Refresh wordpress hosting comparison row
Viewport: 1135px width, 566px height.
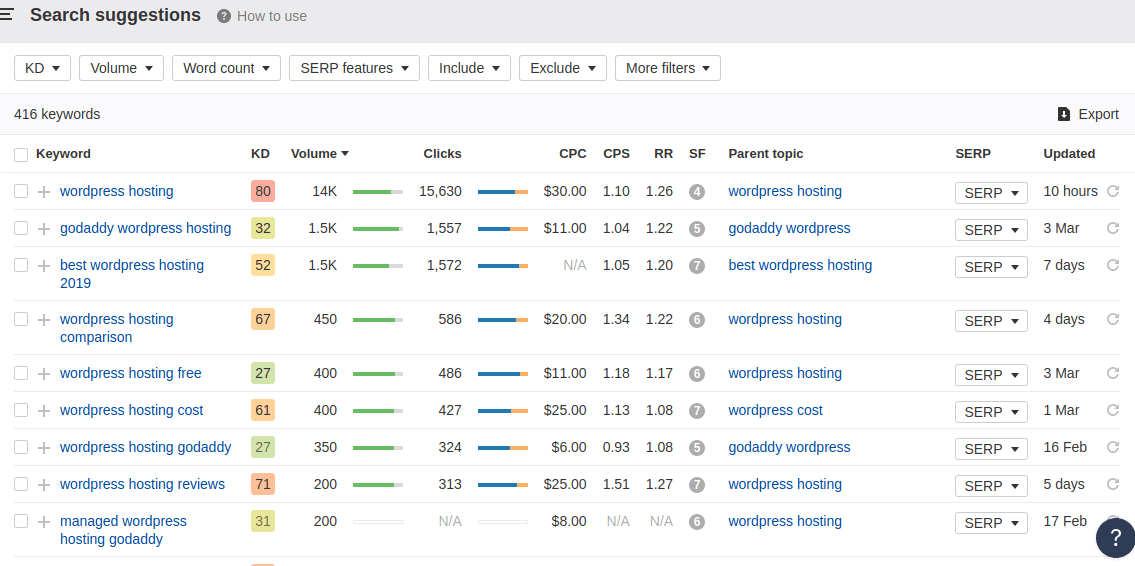tap(1113, 319)
